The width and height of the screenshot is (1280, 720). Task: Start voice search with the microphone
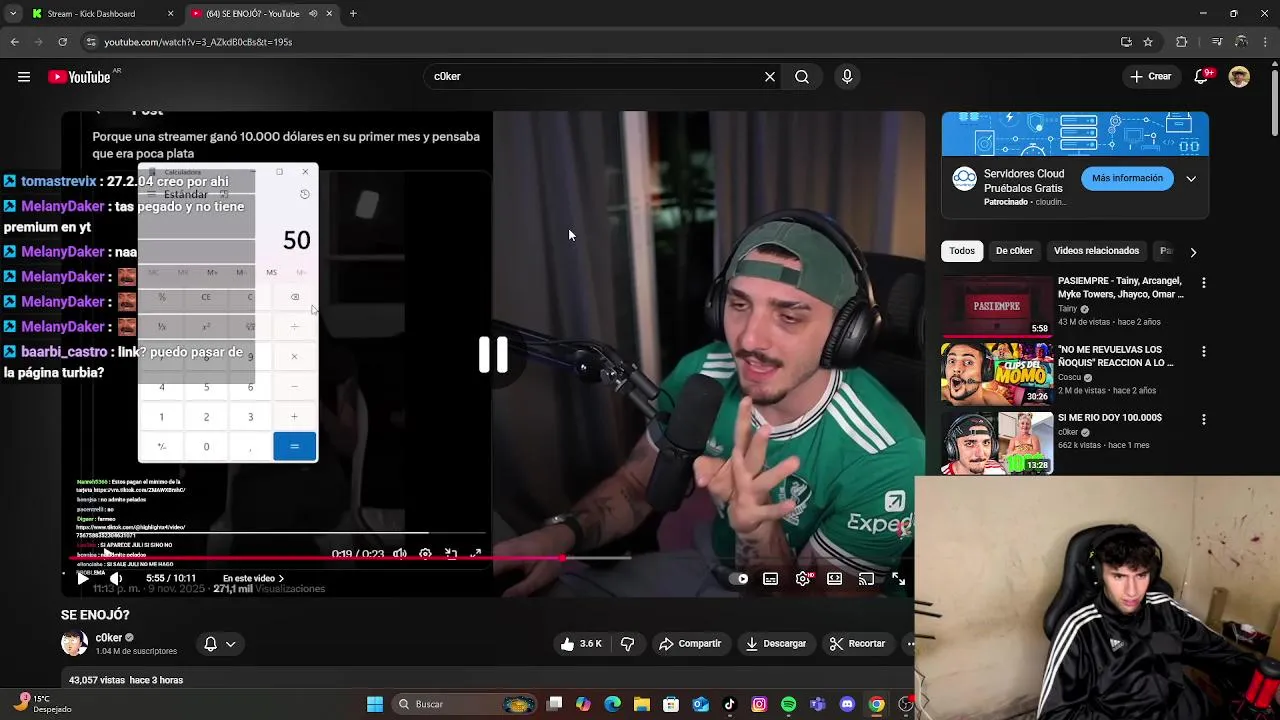pyautogui.click(x=847, y=77)
